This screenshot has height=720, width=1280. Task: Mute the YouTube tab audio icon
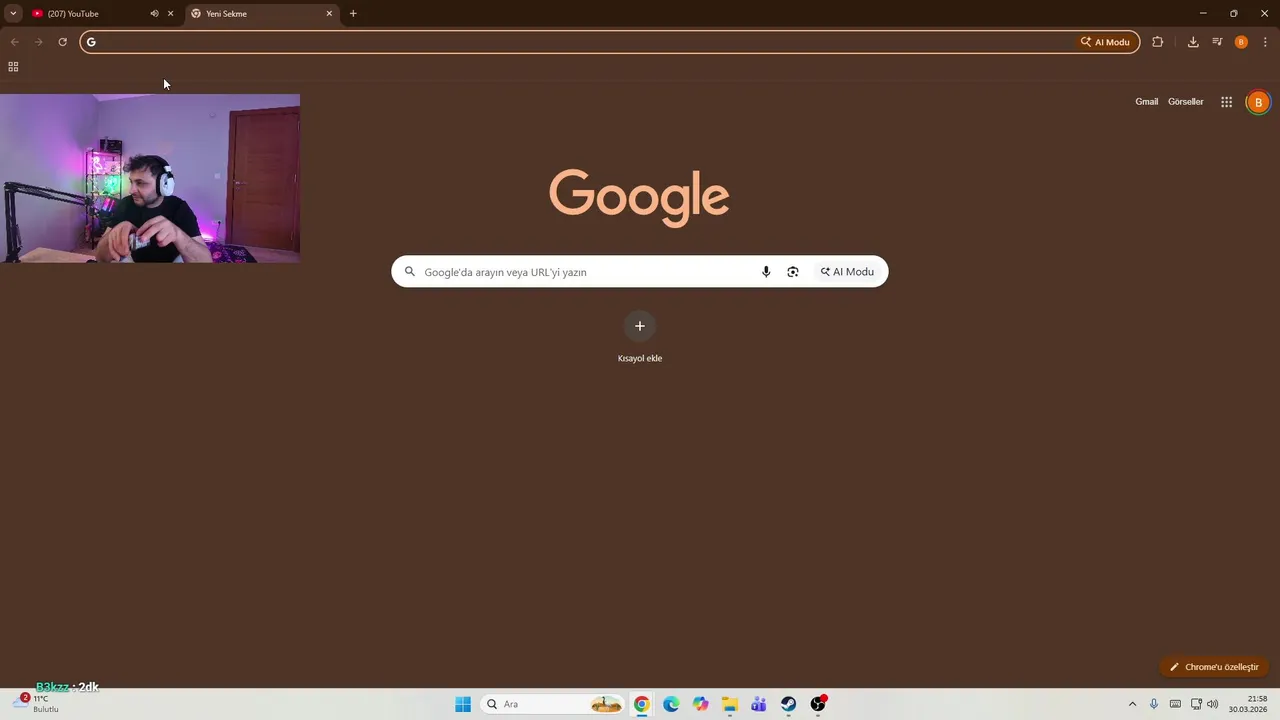[x=154, y=14]
